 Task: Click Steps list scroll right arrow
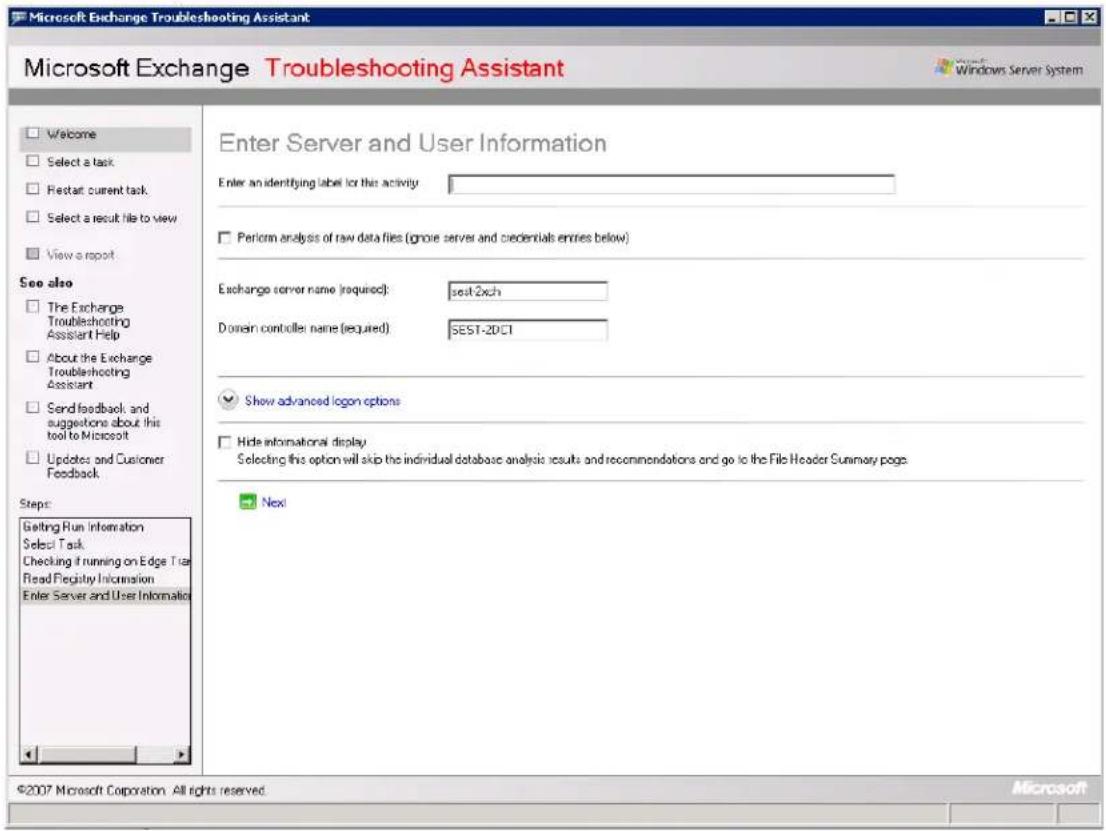coord(182,755)
